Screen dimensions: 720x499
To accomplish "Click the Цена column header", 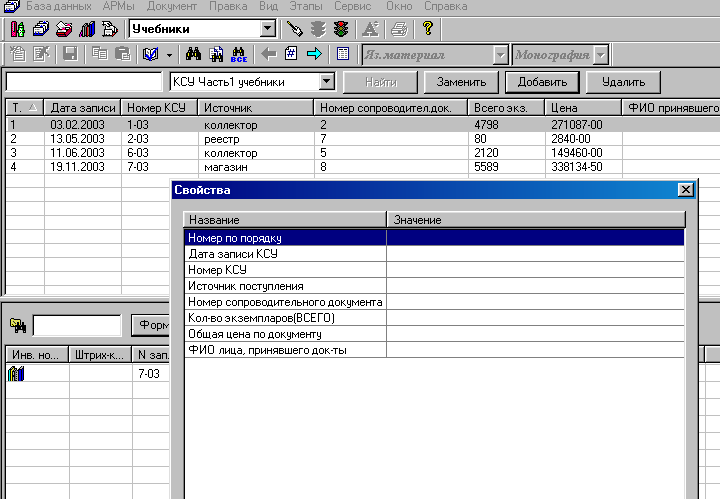I will click(x=583, y=108).
